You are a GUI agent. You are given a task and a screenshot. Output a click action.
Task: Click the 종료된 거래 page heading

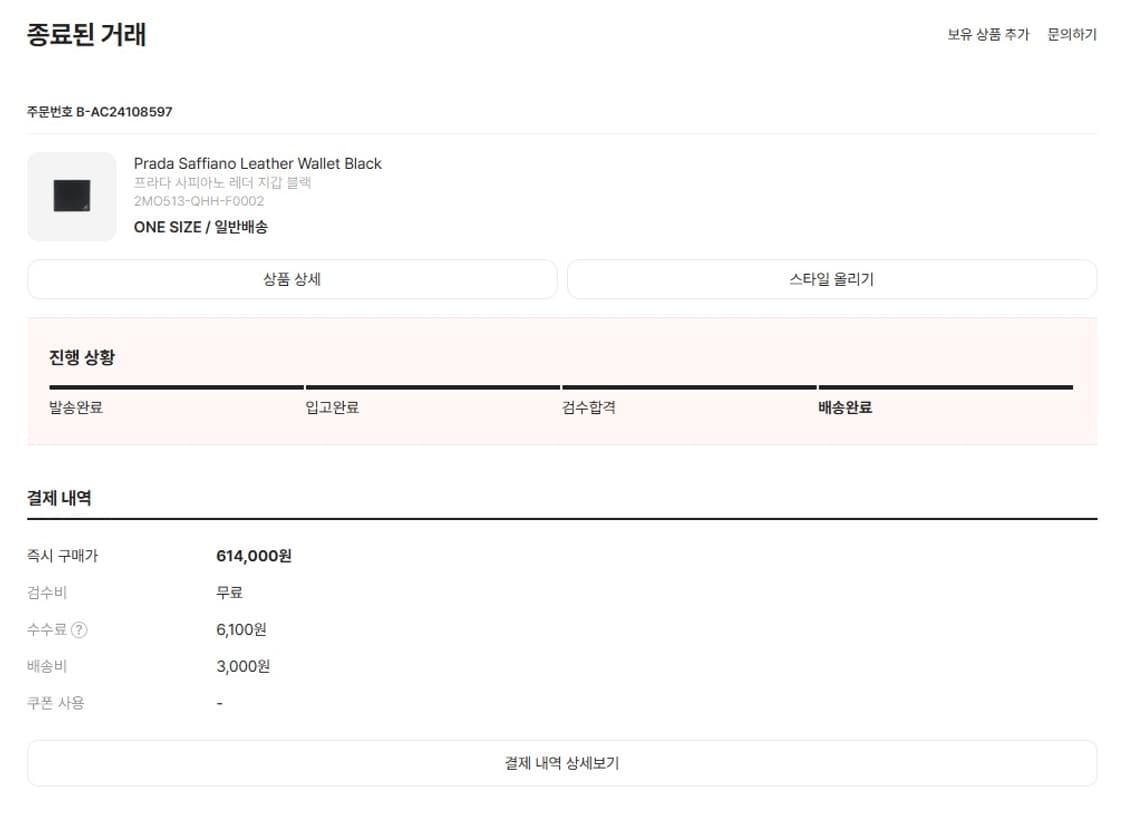coord(87,35)
